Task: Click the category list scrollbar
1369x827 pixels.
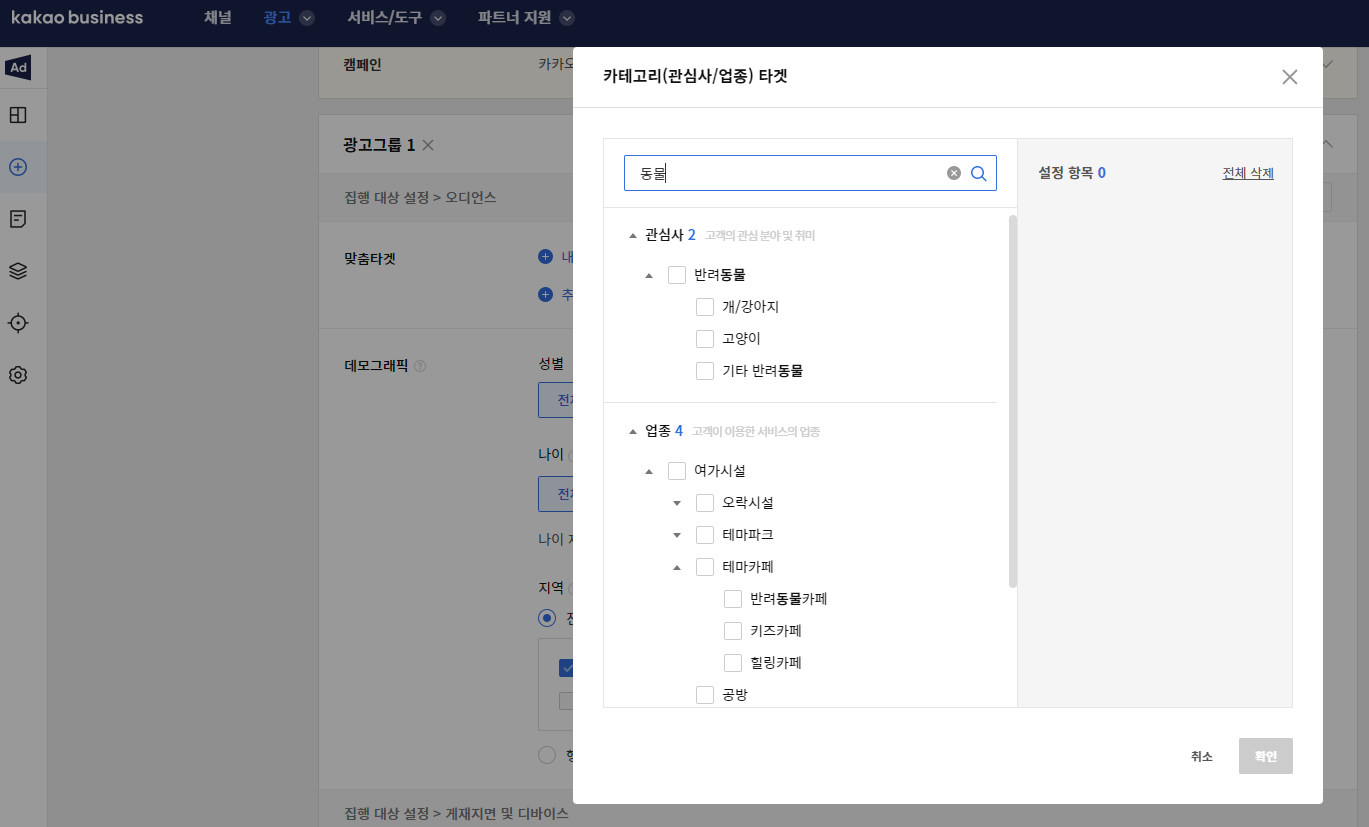Action: 1013,400
